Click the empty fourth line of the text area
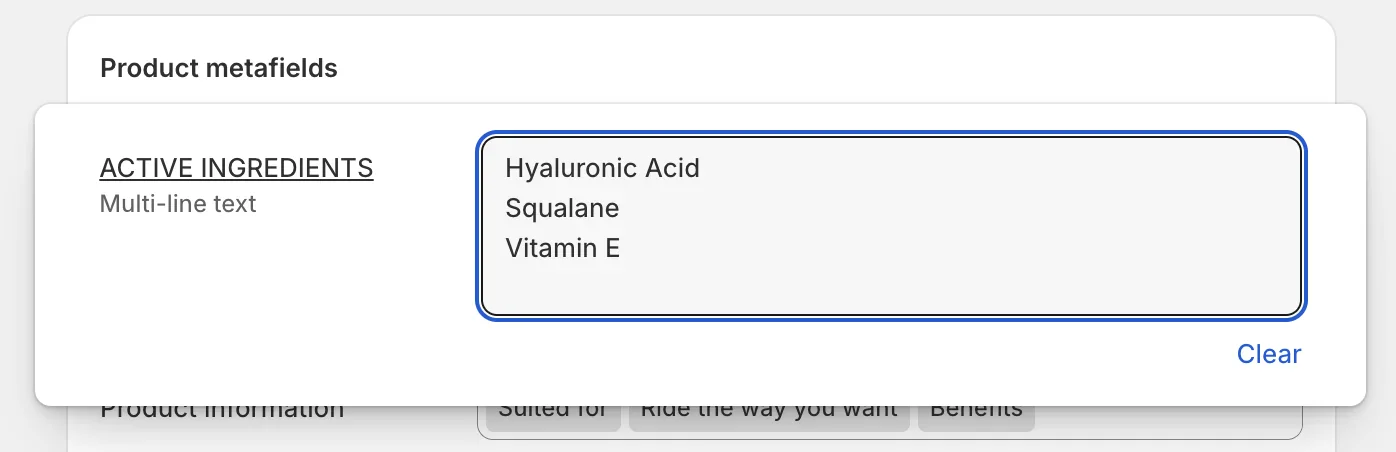Image resolution: width=1396 pixels, height=452 pixels. [x=700, y=288]
